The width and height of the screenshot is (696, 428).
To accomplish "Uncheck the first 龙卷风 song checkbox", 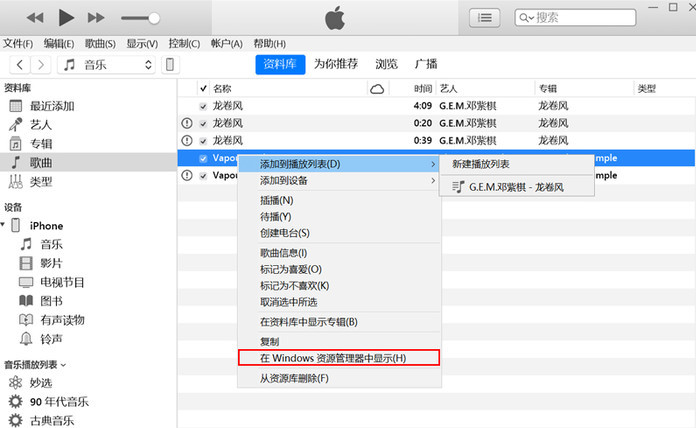I will [204, 106].
